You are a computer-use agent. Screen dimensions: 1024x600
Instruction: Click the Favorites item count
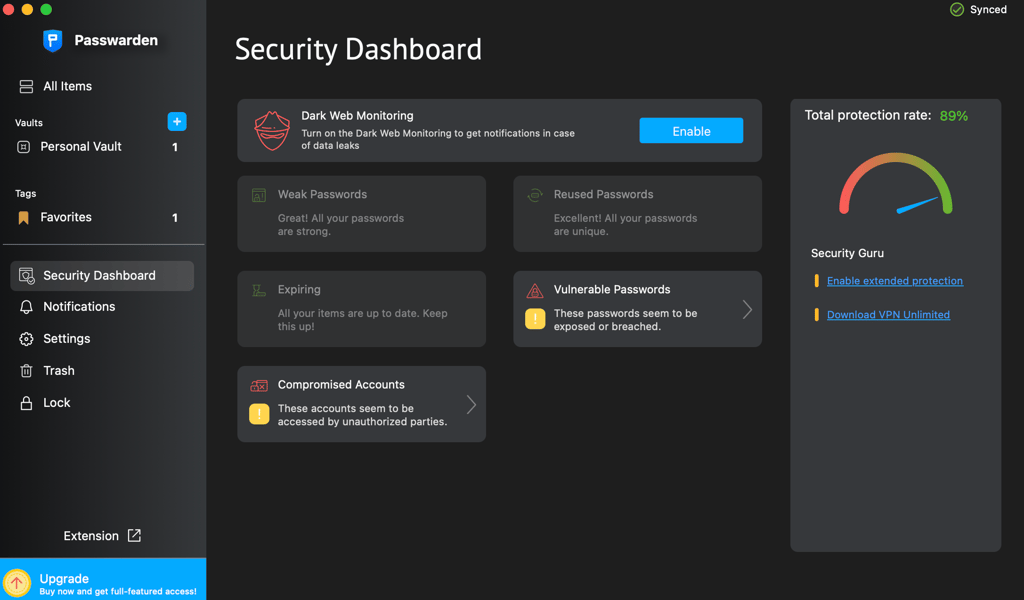pos(174,218)
